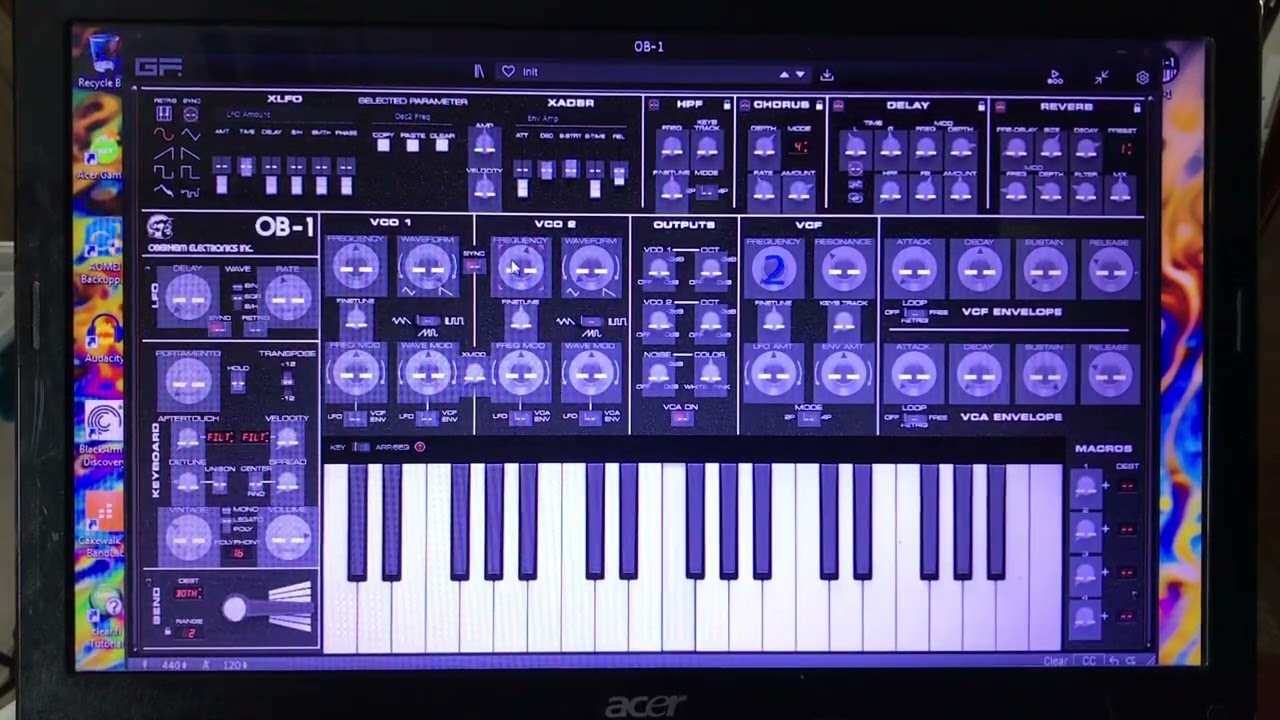This screenshot has height=720, width=1280.
Task: Enable the Chorus effect power button
Action: click(x=744, y=104)
